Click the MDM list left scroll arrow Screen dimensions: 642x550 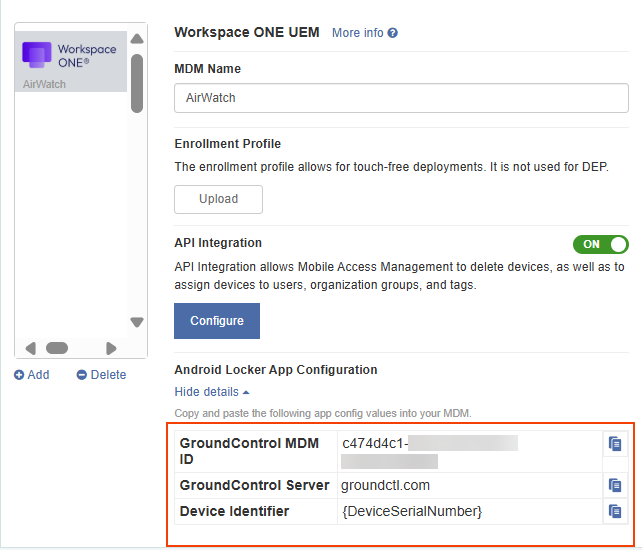[x=31, y=349]
